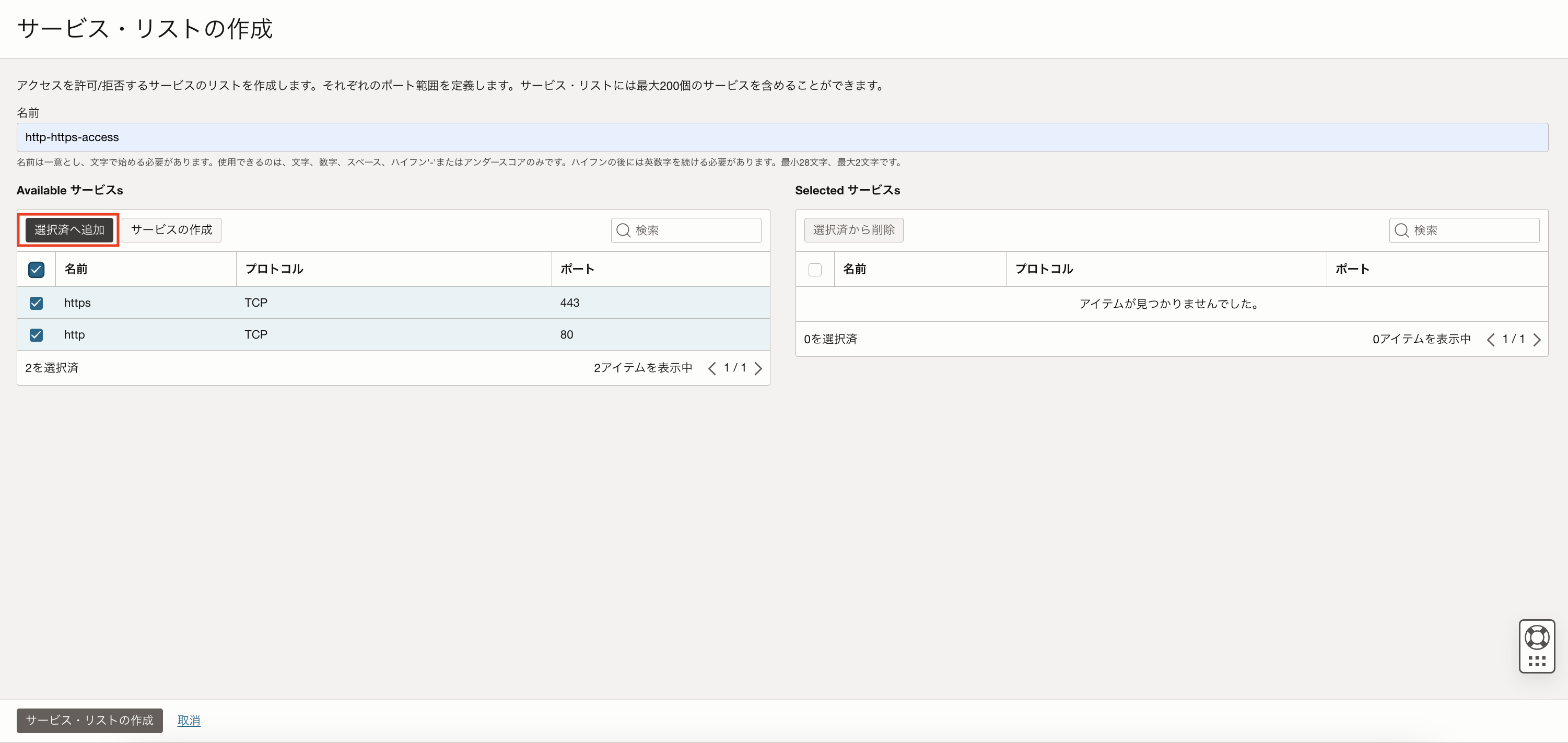Click the 選択済へ追加 button
The height and width of the screenshot is (743, 1568).
pyautogui.click(x=69, y=230)
